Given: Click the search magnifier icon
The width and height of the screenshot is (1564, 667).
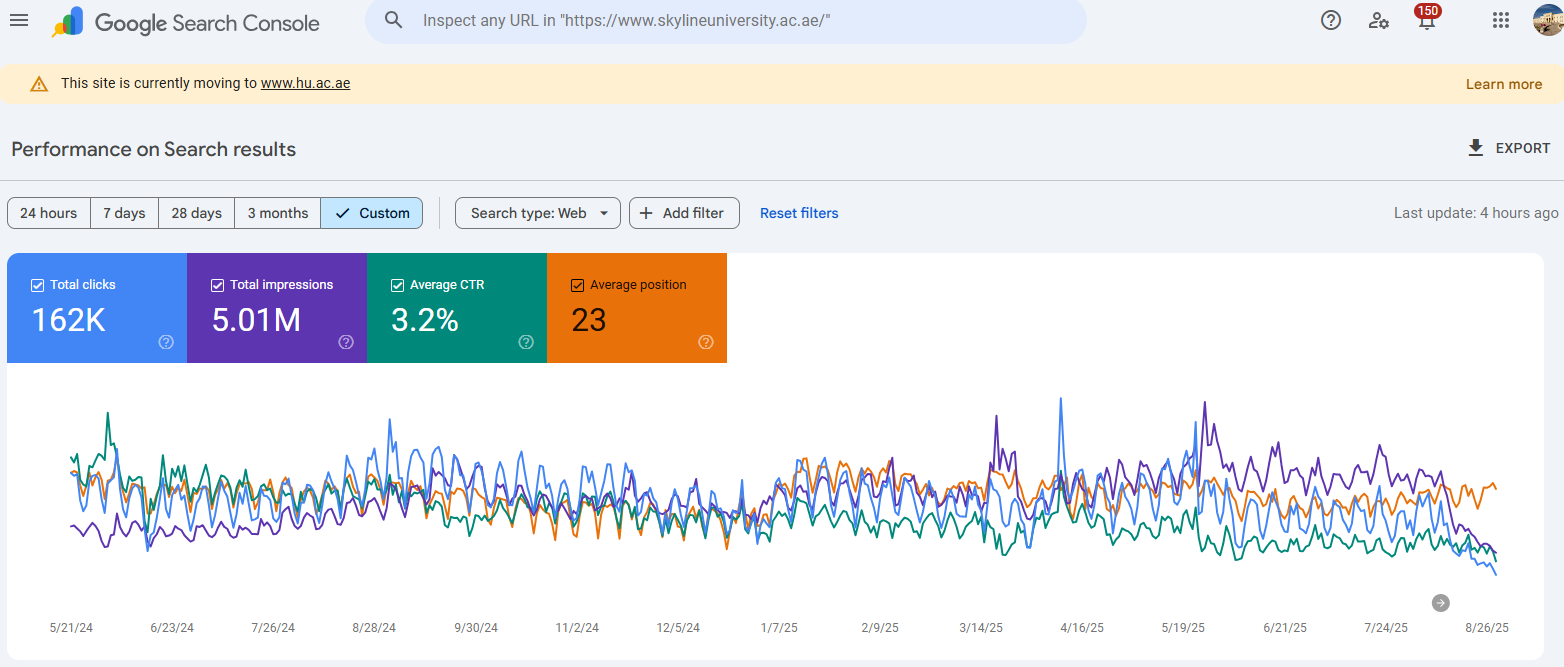Looking at the screenshot, I should coord(393,20).
